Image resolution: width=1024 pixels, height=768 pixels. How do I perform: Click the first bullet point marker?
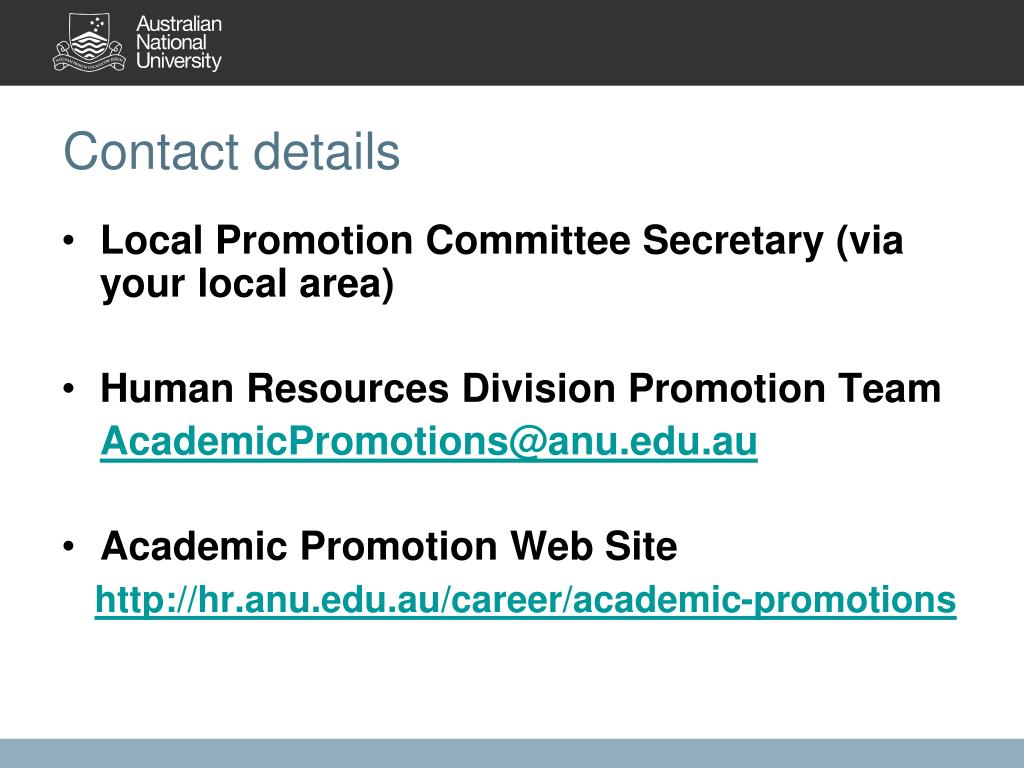[69, 241]
